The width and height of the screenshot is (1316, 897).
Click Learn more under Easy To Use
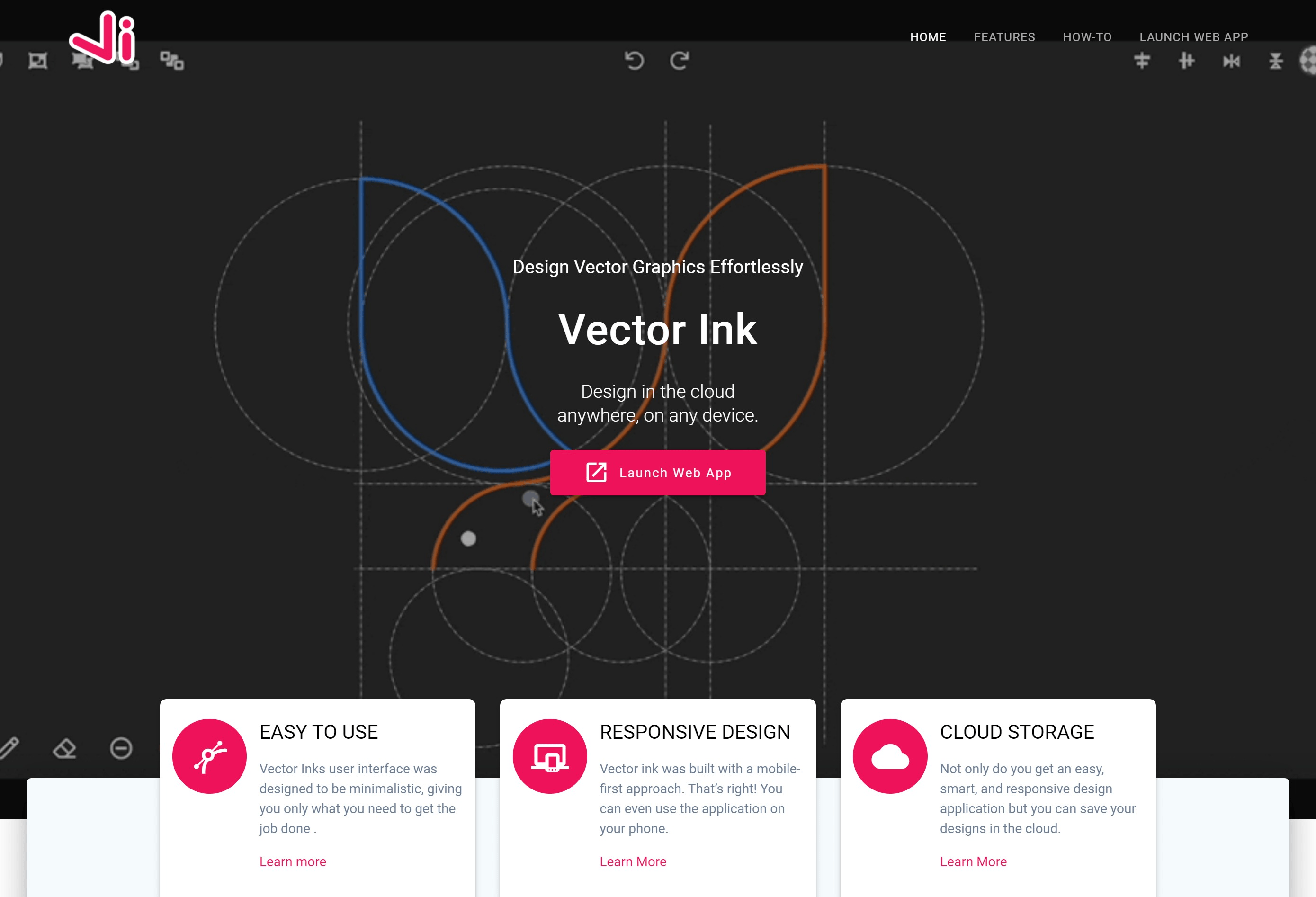293,861
